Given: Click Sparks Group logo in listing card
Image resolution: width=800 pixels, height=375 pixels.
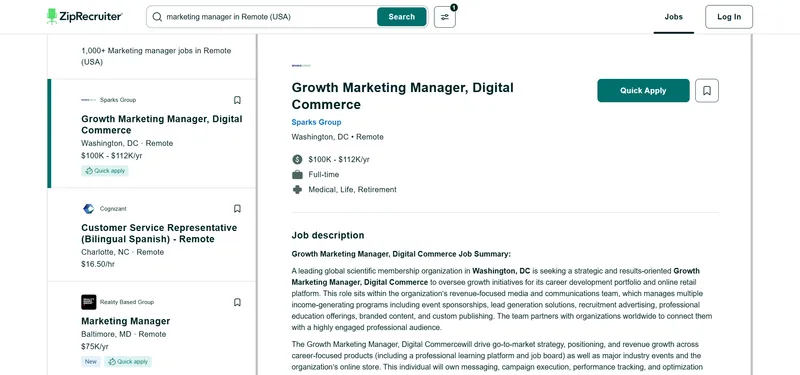Looking at the screenshot, I should click(x=88, y=100).
